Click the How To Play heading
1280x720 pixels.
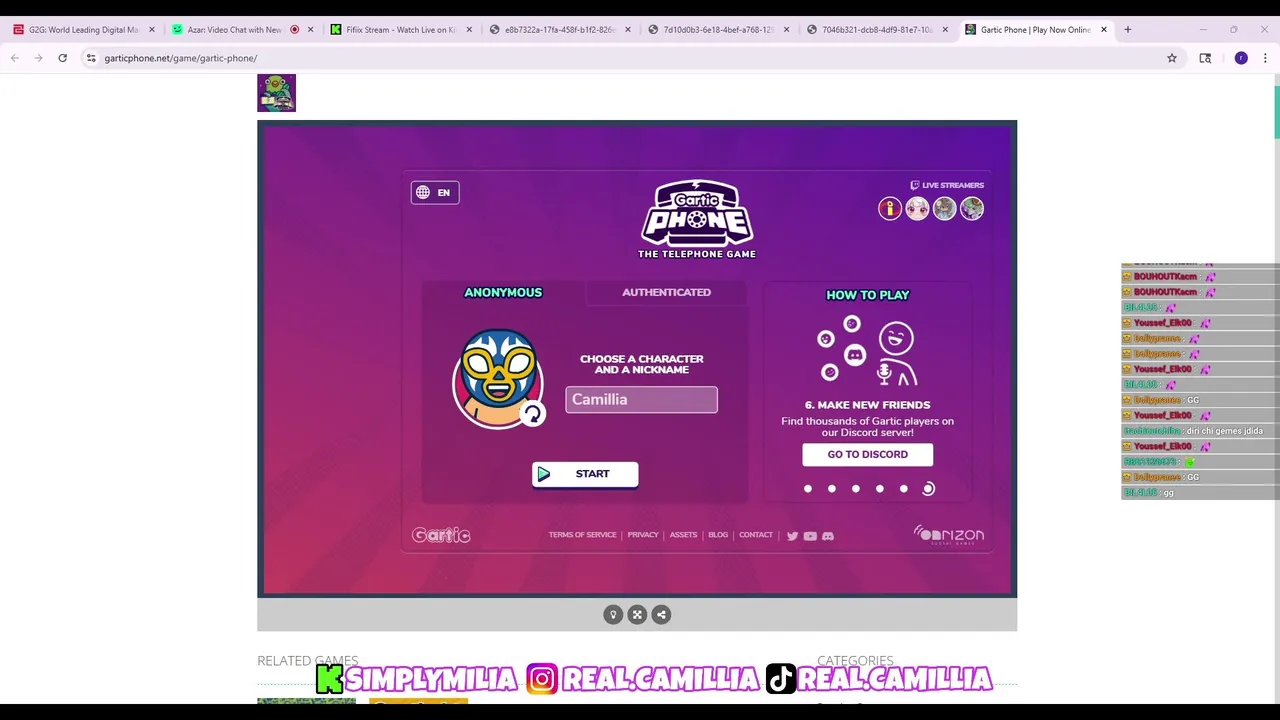[867, 295]
